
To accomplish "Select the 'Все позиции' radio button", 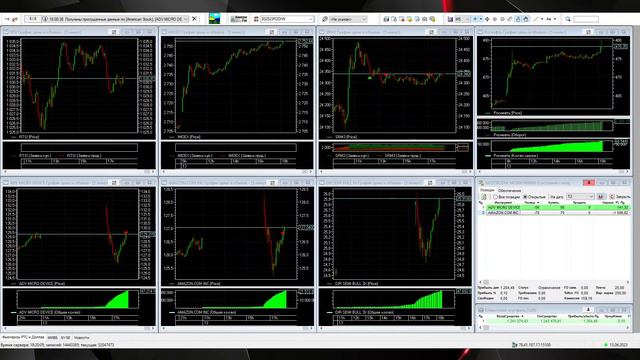I will coord(496,197).
